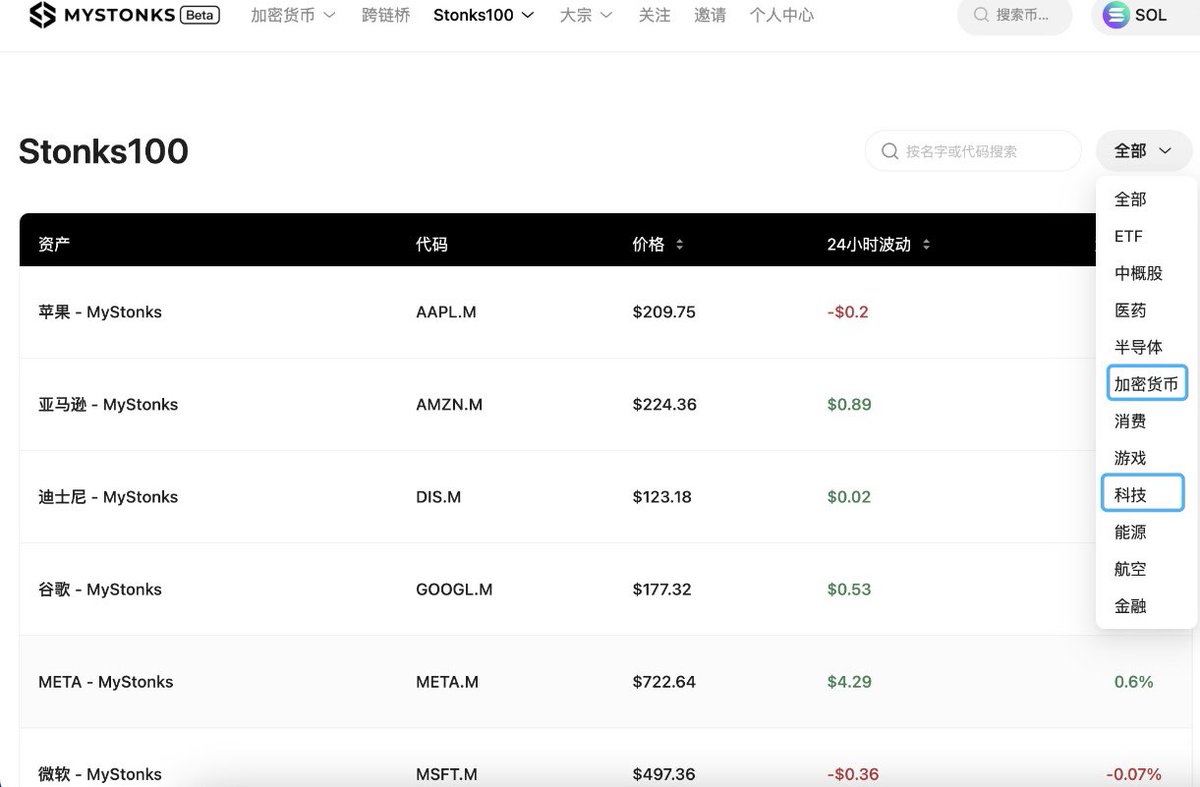Viewport: 1200px width, 787px height.
Task: Click the $209.75 price cell
Action: coord(664,312)
